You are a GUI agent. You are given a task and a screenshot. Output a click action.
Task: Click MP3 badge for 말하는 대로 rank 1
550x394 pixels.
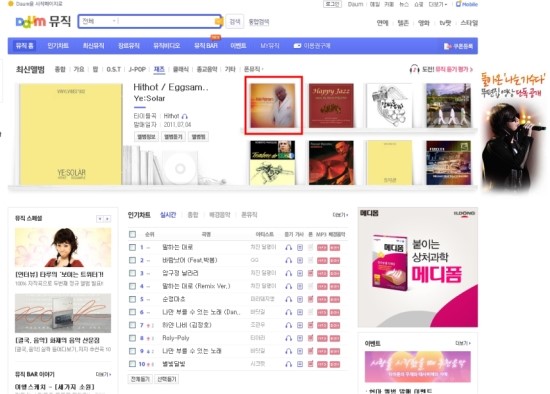coord(322,248)
